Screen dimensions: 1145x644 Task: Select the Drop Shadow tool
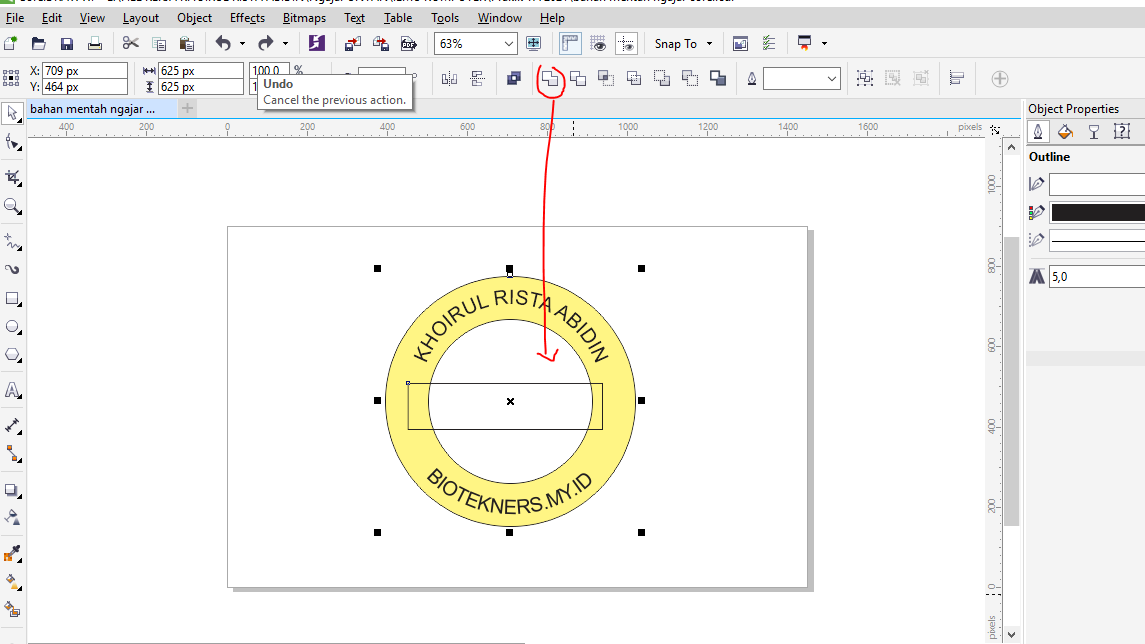[12, 490]
